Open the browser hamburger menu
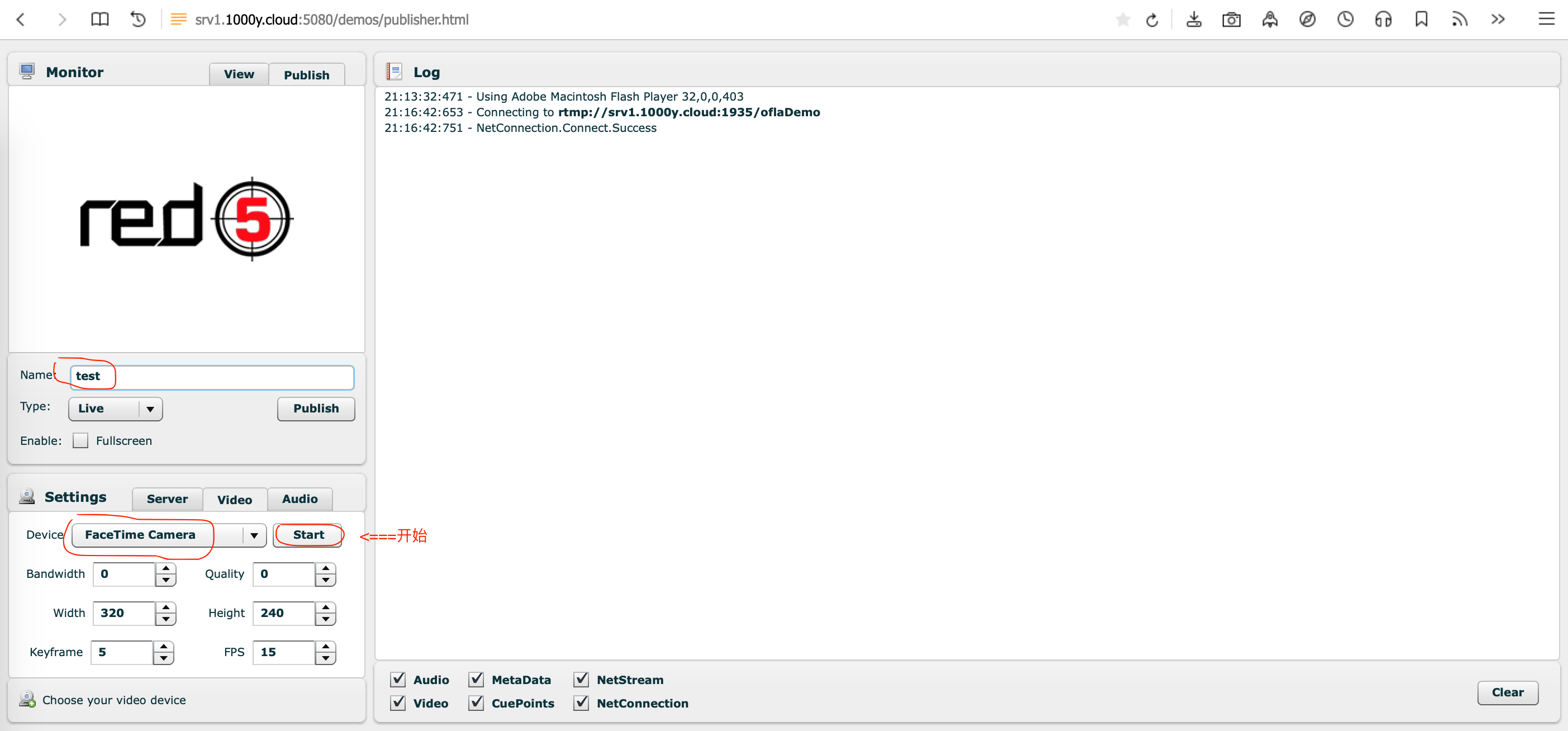 (1547, 20)
